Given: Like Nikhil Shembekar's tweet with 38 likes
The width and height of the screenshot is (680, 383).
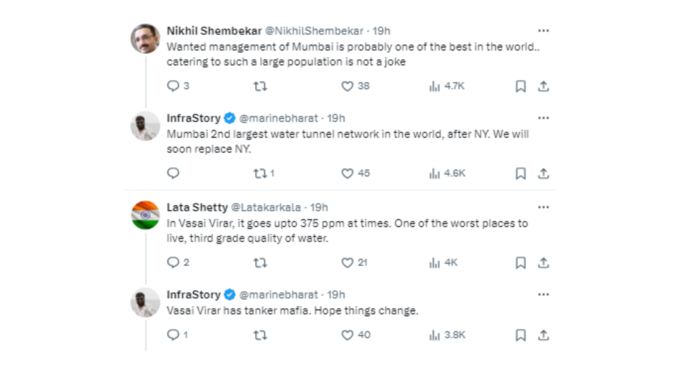Looking at the screenshot, I should point(347,86).
